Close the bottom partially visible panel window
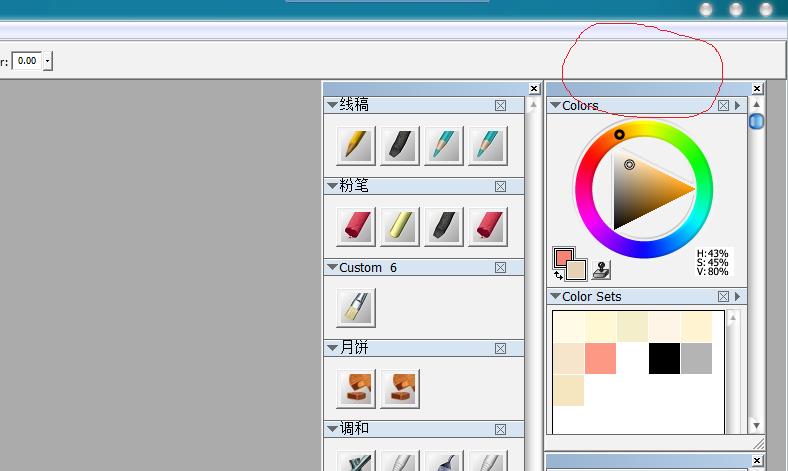788x471 pixels. click(x=757, y=460)
